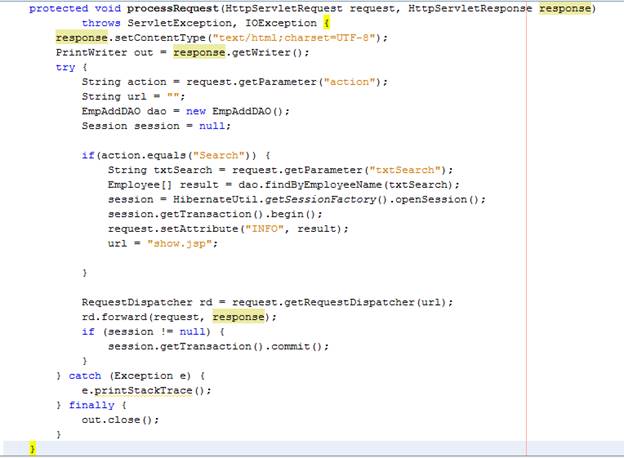Image resolution: width=624 pixels, height=458 pixels.
Task: Click Employee[] result declaration
Action: pyautogui.click(x=283, y=185)
